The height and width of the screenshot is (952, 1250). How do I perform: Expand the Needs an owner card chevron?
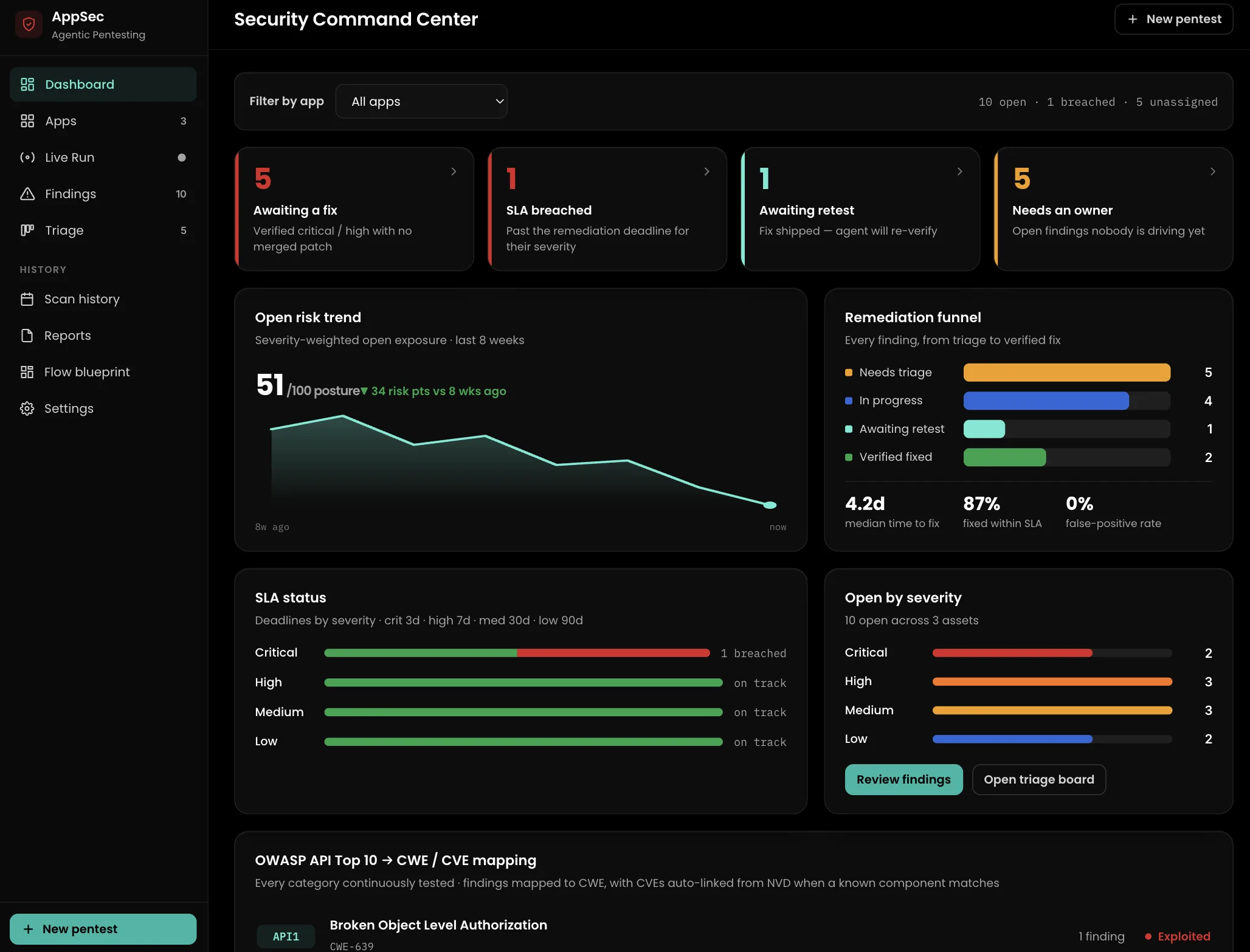coord(1212,171)
